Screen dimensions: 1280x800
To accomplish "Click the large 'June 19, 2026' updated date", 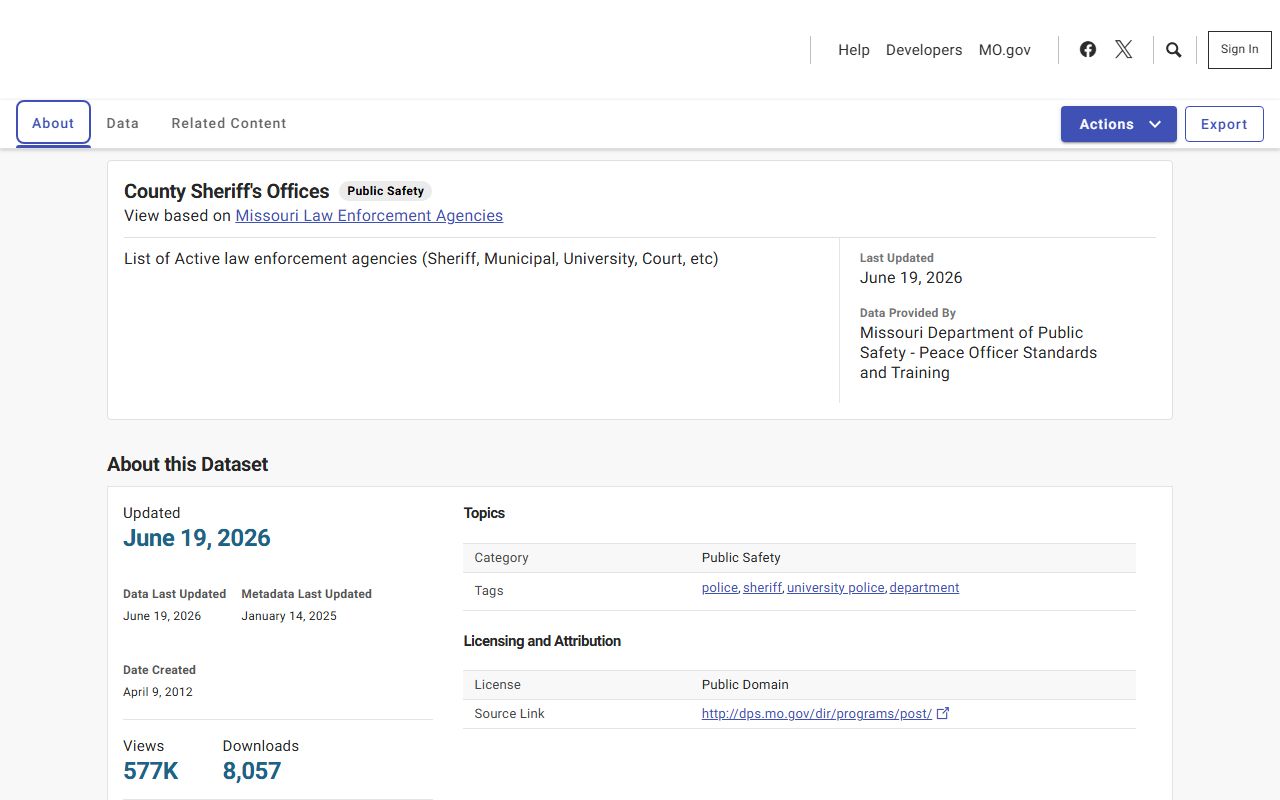I will point(197,538).
